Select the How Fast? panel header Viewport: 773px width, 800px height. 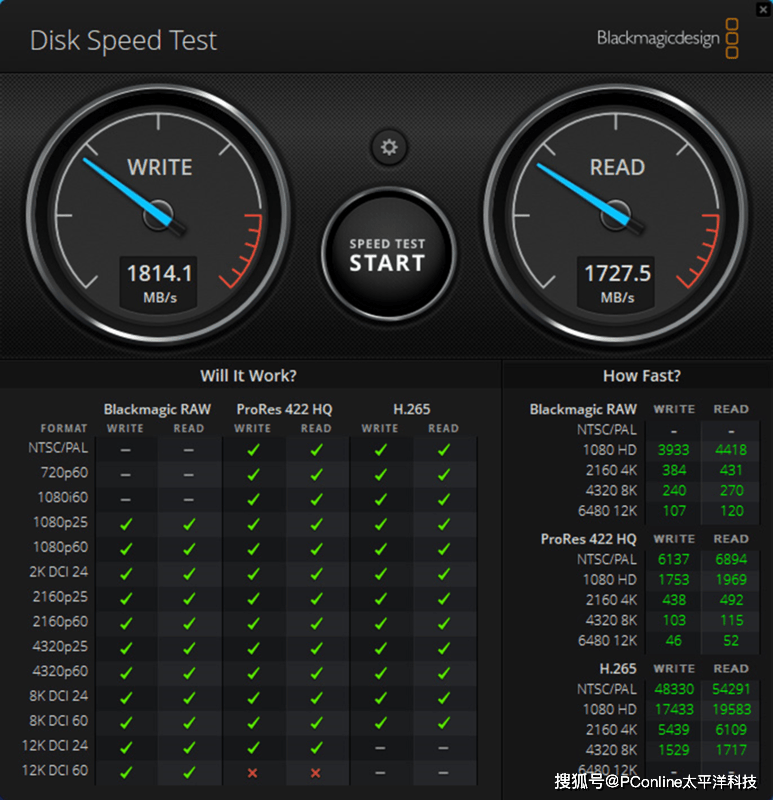click(x=641, y=376)
